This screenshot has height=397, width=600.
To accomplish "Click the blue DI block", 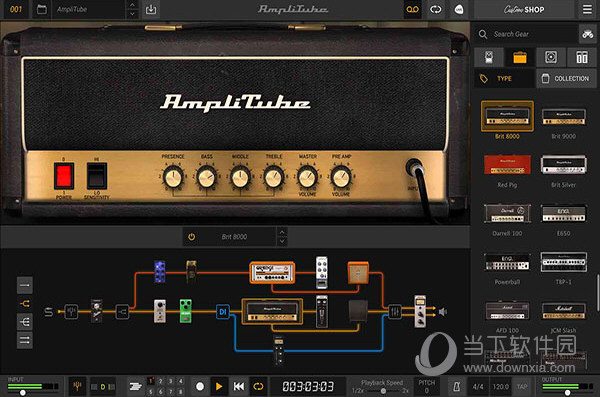I will 222,312.
